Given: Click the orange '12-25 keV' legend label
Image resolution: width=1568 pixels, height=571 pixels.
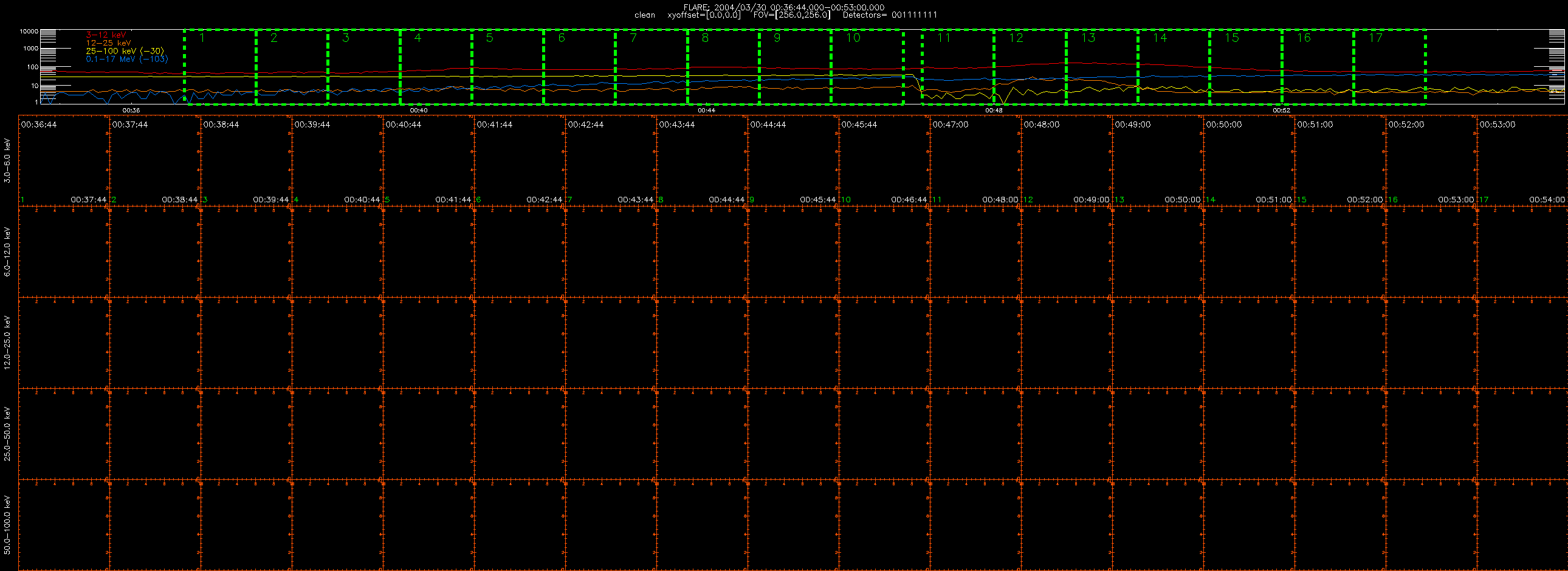Looking at the screenshot, I should pos(108,43).
